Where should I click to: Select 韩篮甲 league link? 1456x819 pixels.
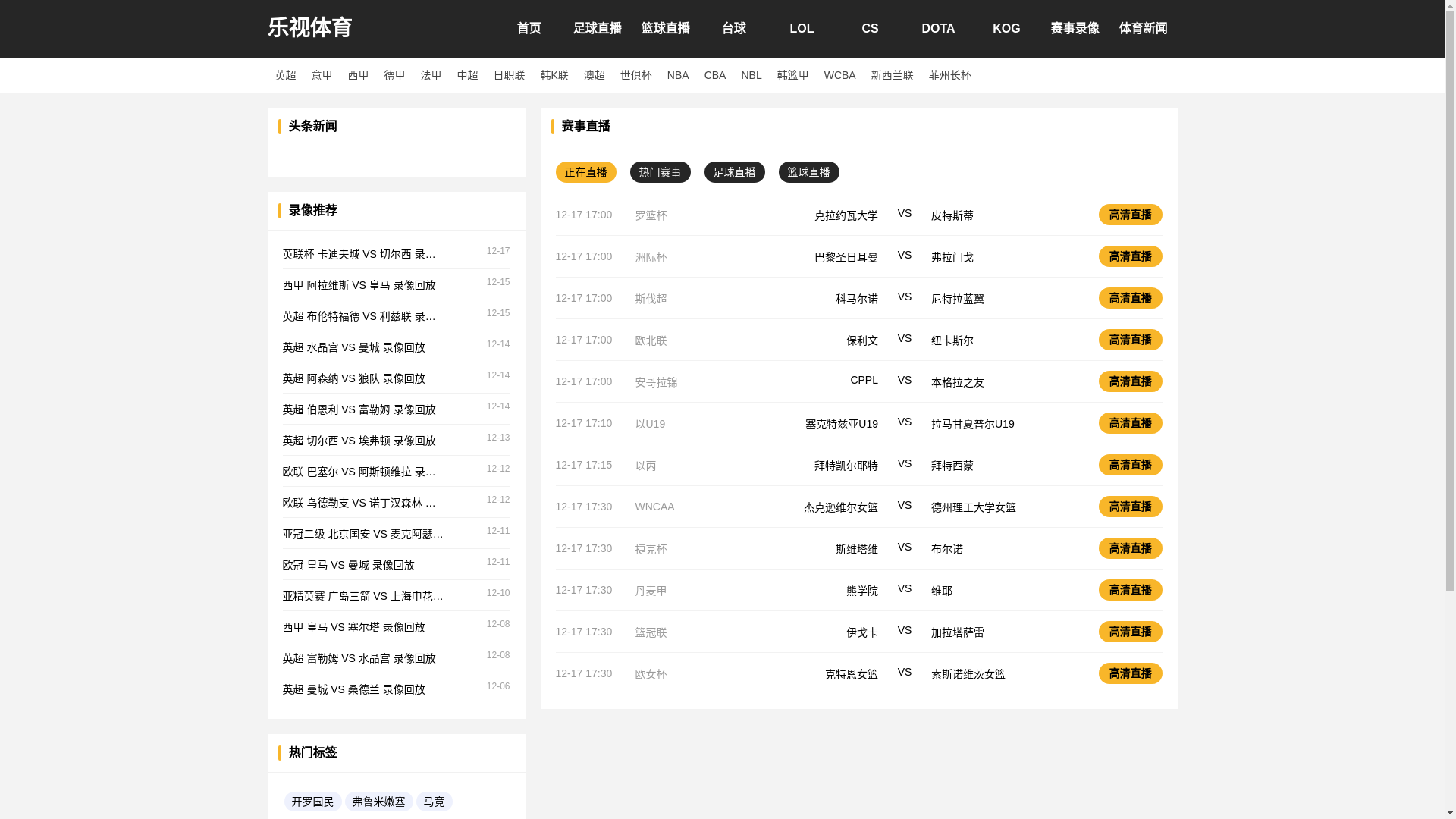793,75
